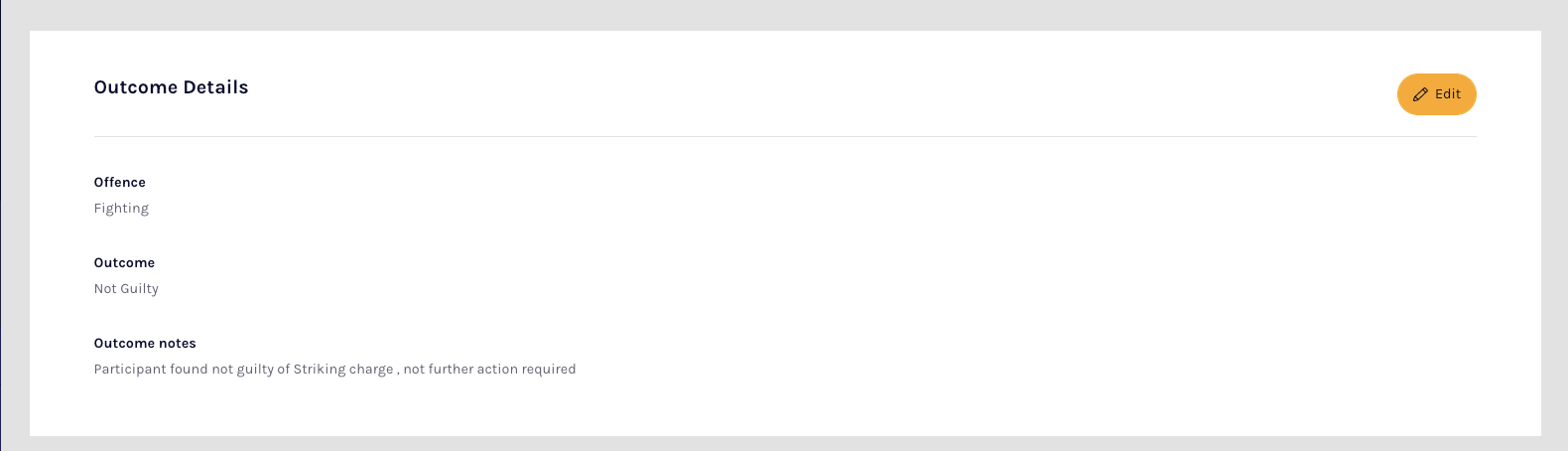Image resolution: width=1568 pixels, height=451 pixels.
Task: Click the word further in outcome notes
Action: (451, 370)
